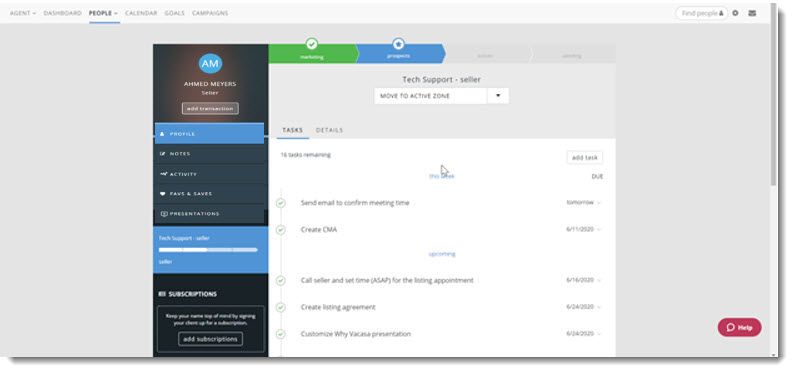Click the AM avatar circle

[210, 64]
